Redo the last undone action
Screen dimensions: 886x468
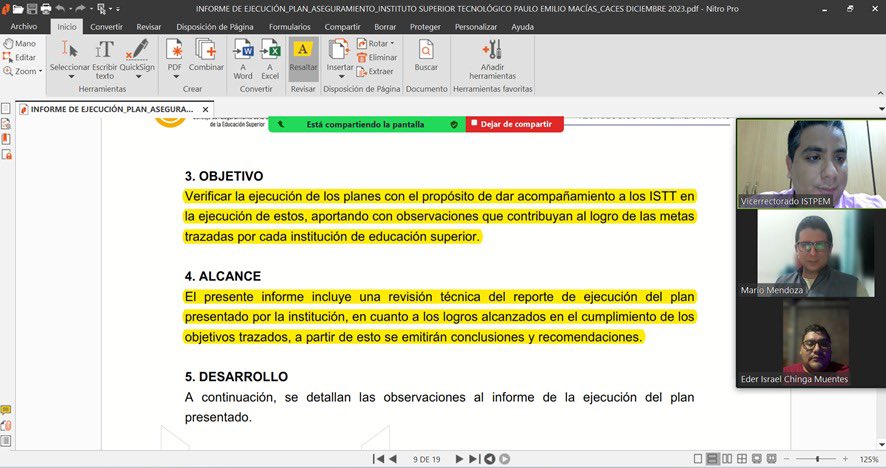(x=80, y=8)
